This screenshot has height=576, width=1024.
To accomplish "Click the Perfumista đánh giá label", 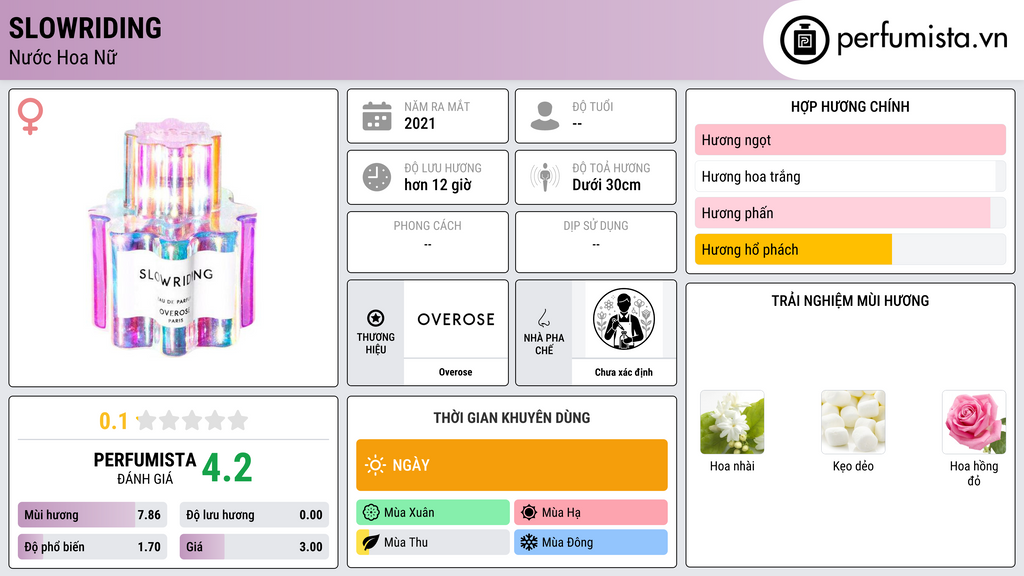I will (x=145, y=468).
